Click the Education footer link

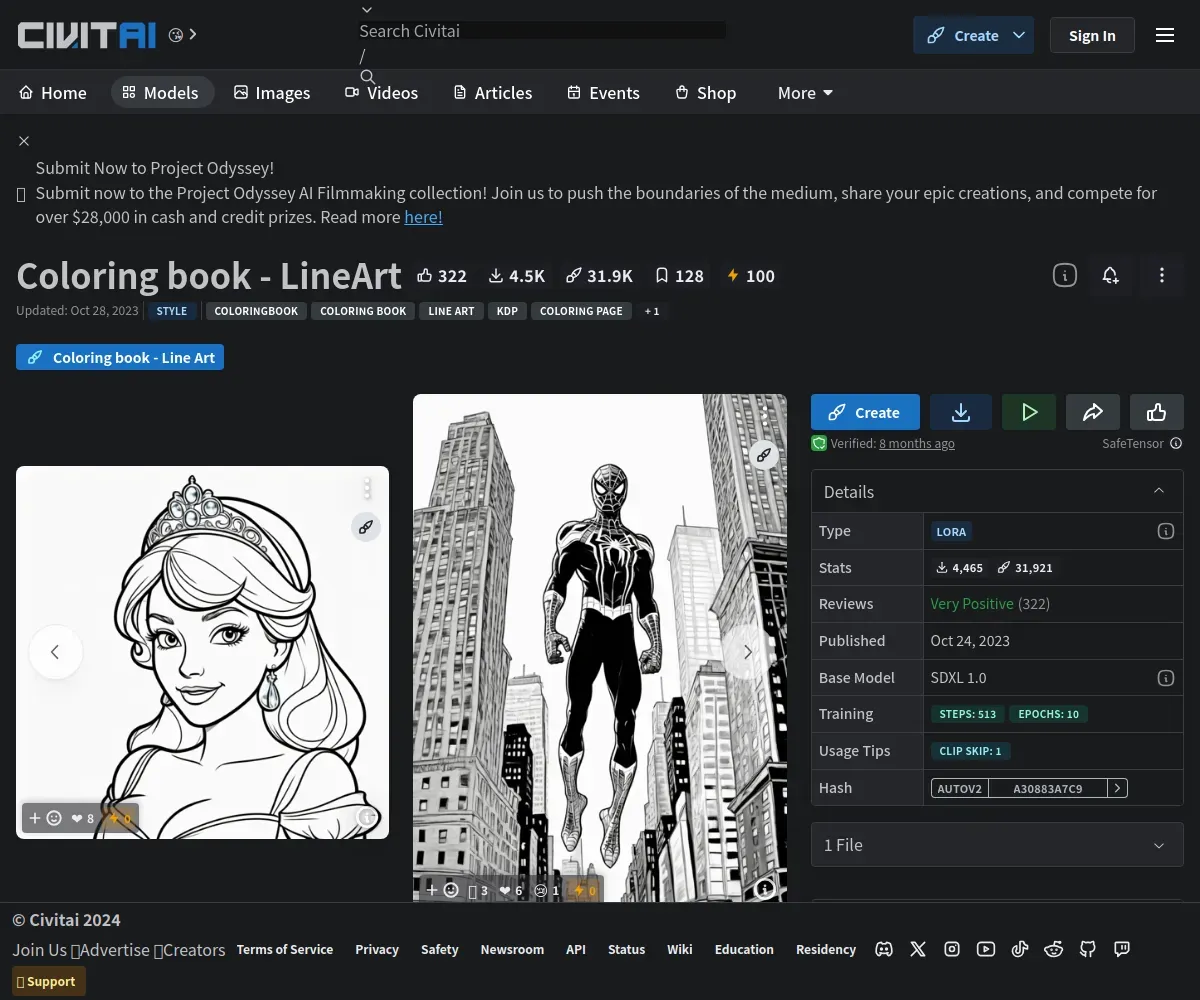click(744, 949)
